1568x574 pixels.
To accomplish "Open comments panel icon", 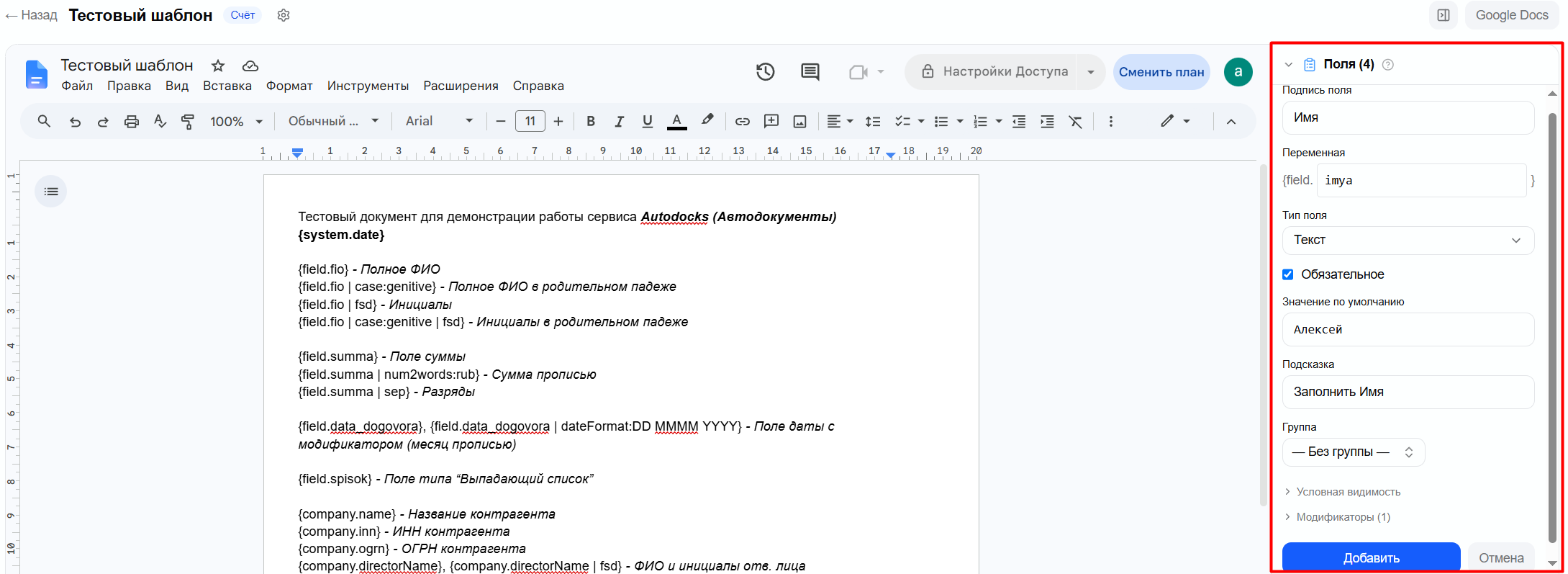I will point(810,71).
